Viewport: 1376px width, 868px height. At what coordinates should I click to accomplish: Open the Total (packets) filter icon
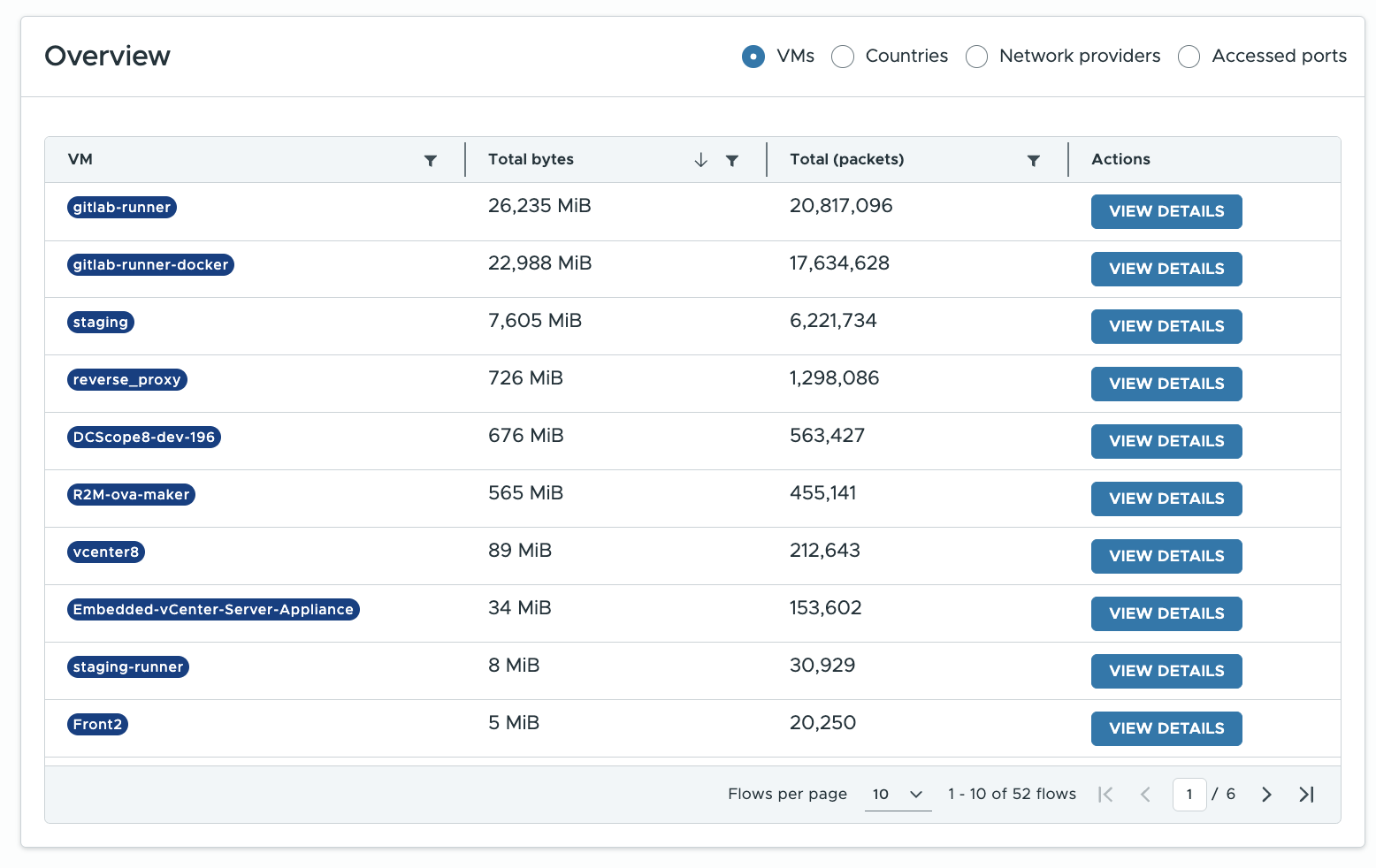[1033, 161]
